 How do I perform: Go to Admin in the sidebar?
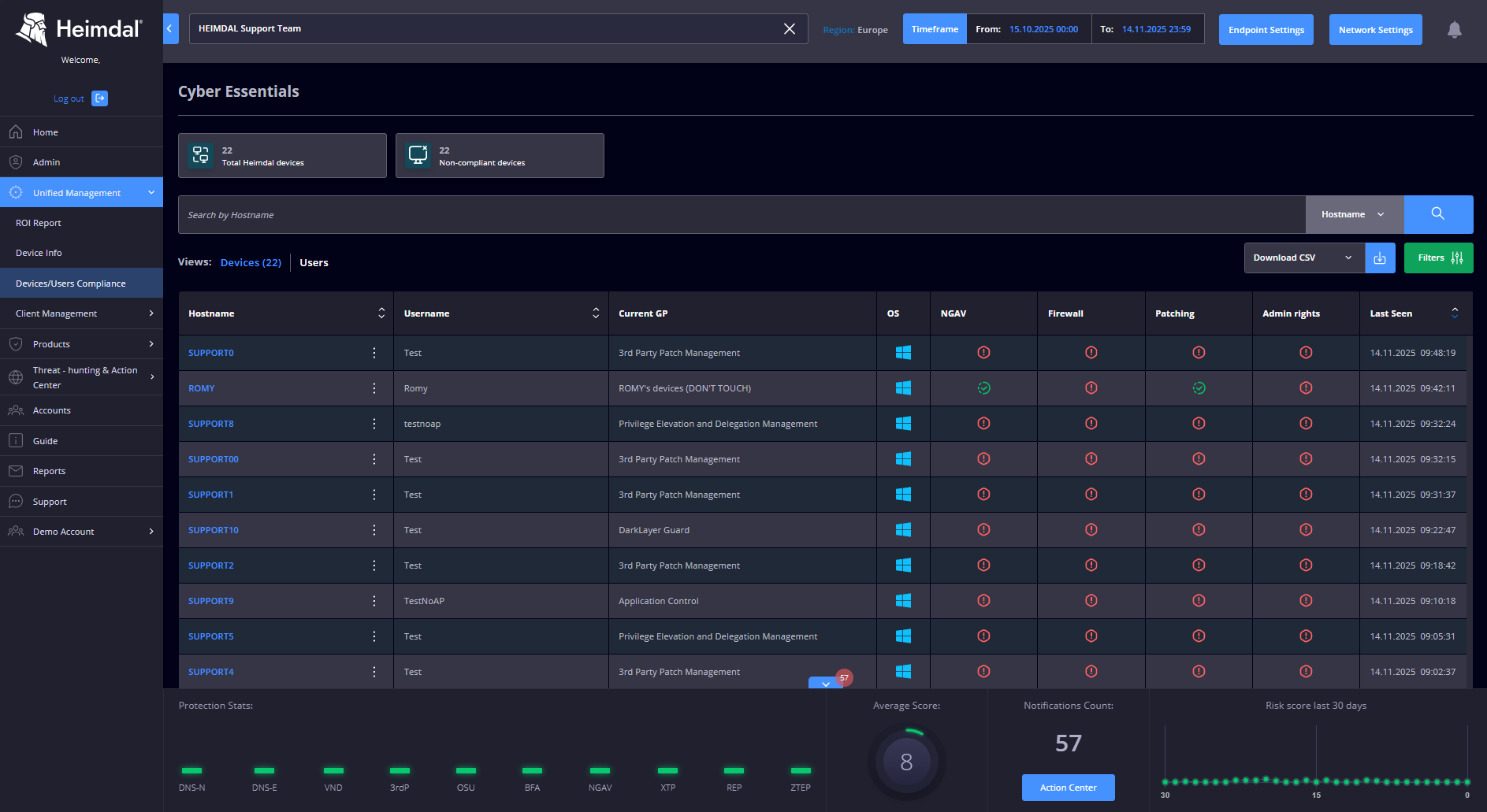[46, 162]
